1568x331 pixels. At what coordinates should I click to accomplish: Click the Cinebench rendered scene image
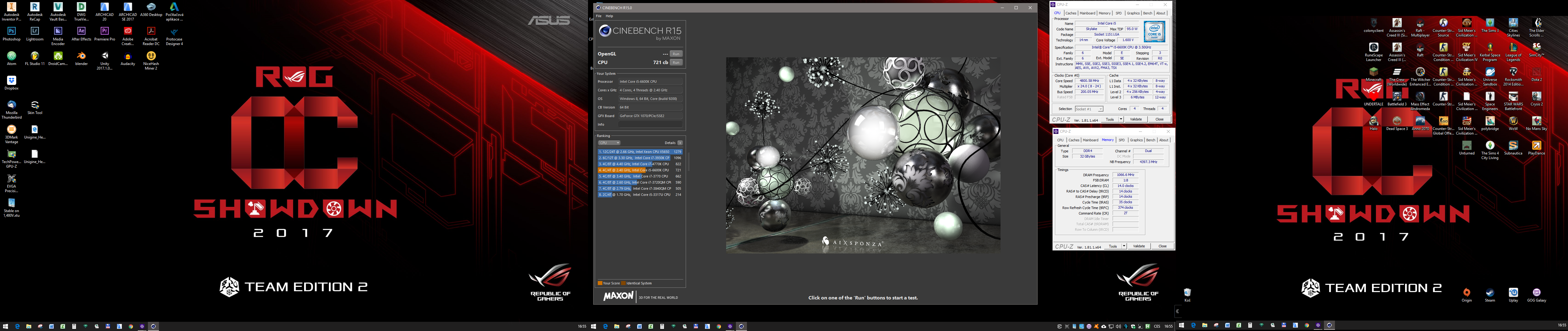pyautogui.click(x=863, y=155)
